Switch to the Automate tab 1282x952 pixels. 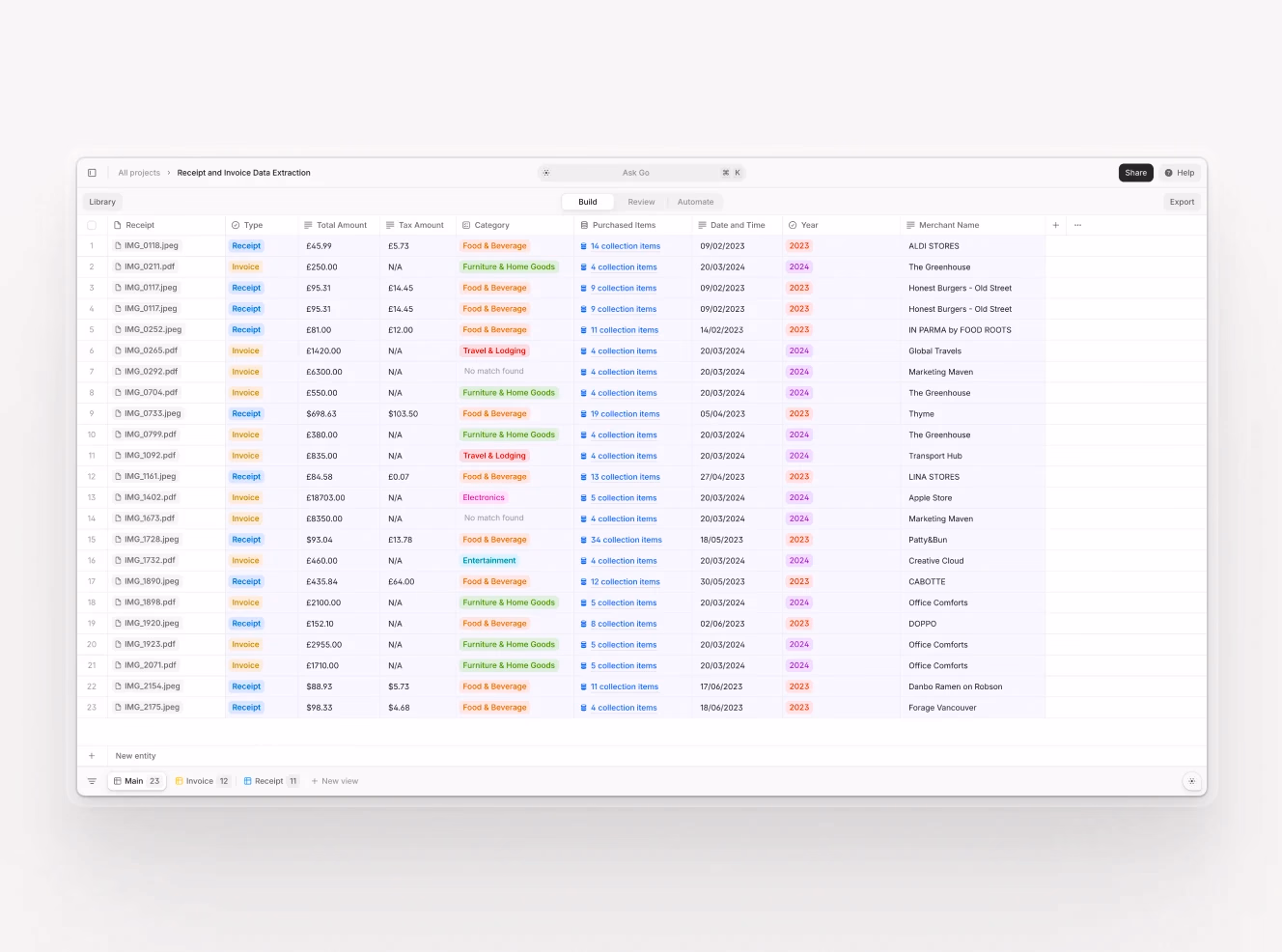coord(695,202)
